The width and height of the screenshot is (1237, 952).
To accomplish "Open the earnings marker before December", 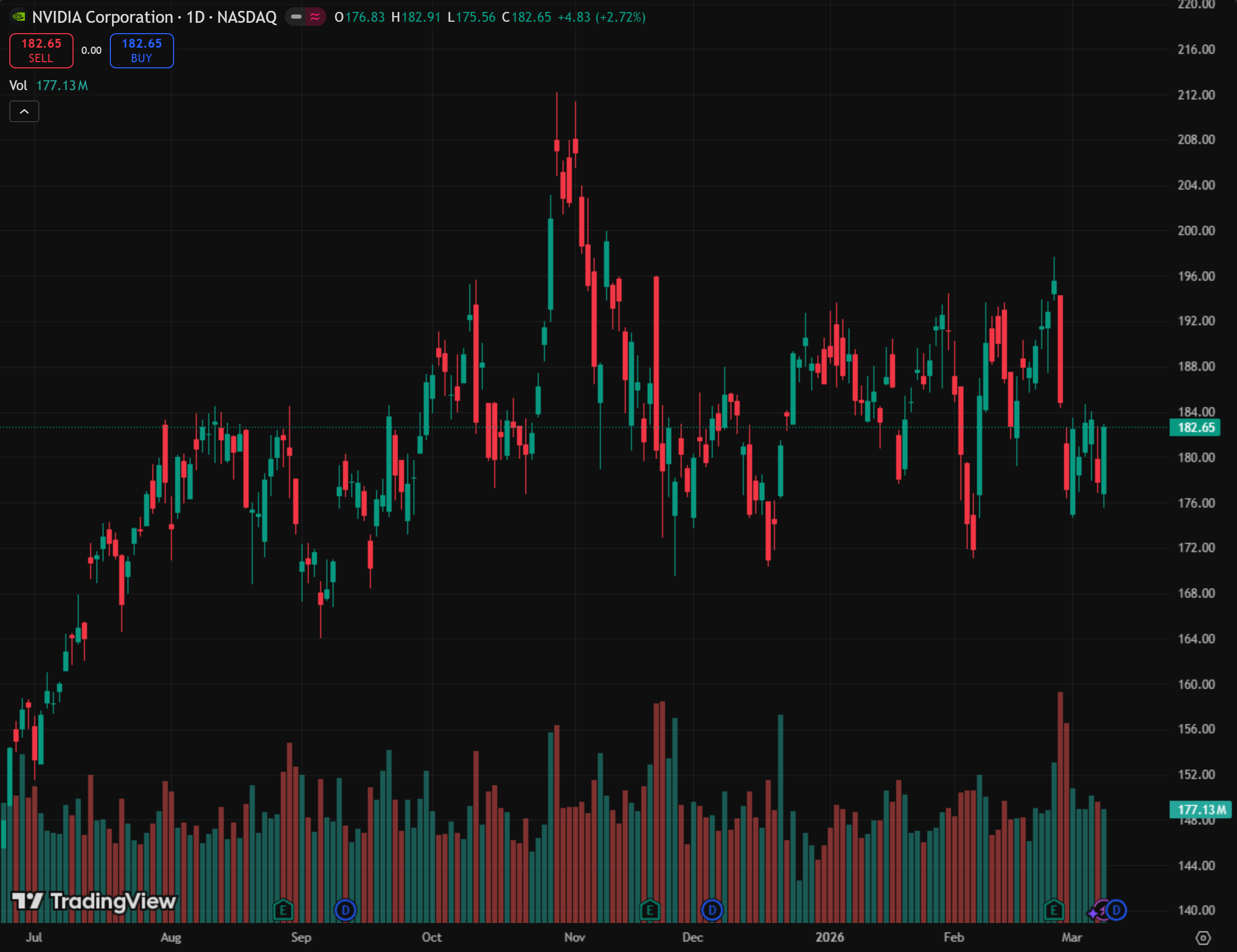I will point(650,910).
